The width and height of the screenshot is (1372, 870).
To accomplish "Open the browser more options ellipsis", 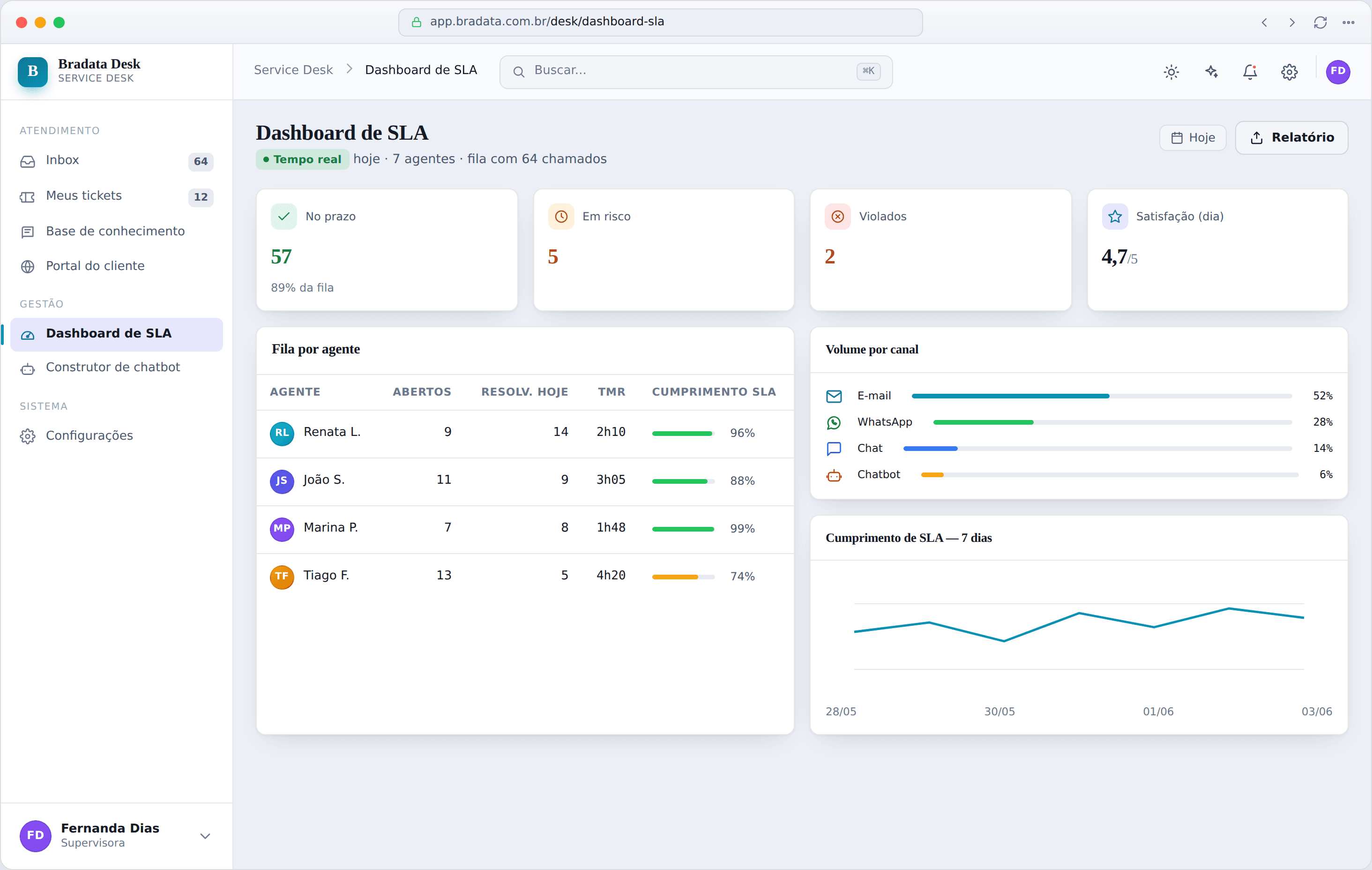I will (x=1348, y=22).
